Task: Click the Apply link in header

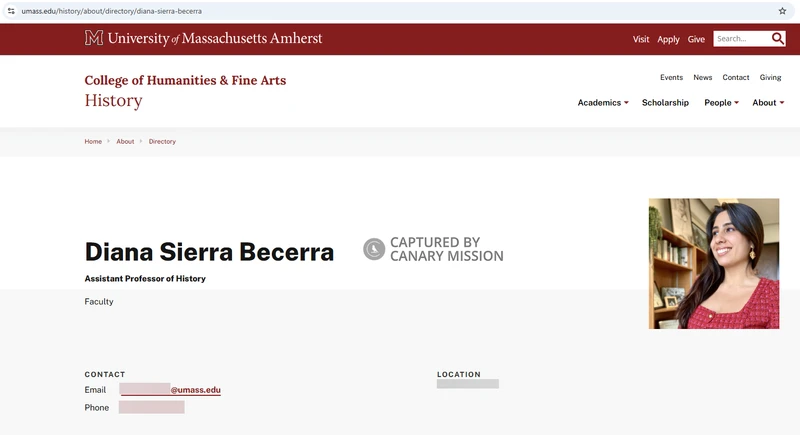Action: 668,39
